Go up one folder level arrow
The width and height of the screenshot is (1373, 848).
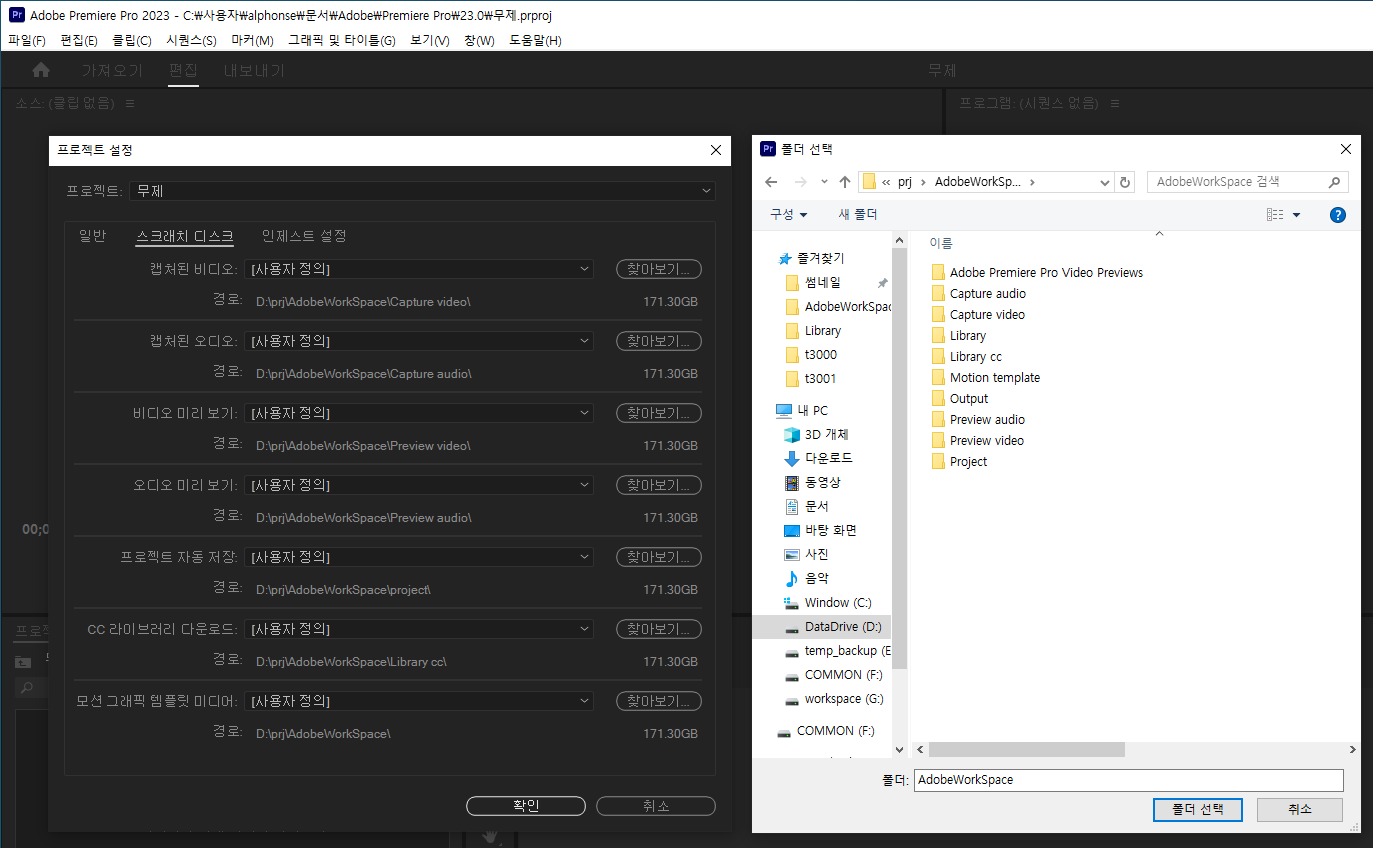pyautogui.click(x=845, y=182)
